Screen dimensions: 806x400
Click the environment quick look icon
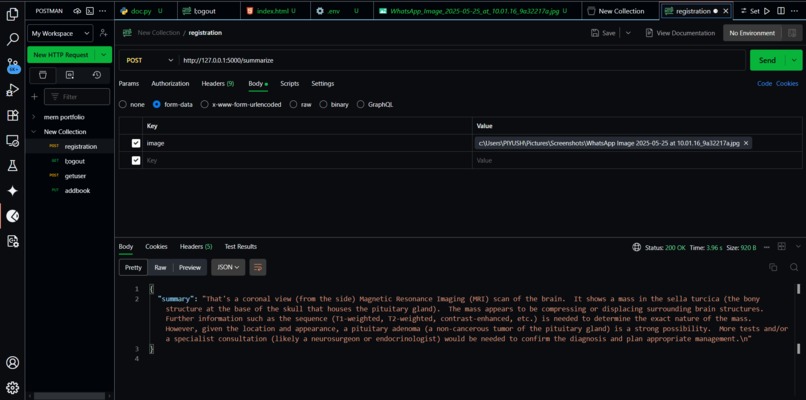[791, 33]
